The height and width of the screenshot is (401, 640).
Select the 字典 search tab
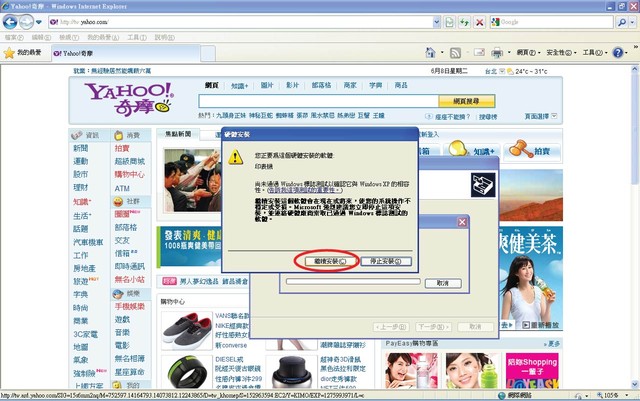point(376,85)
